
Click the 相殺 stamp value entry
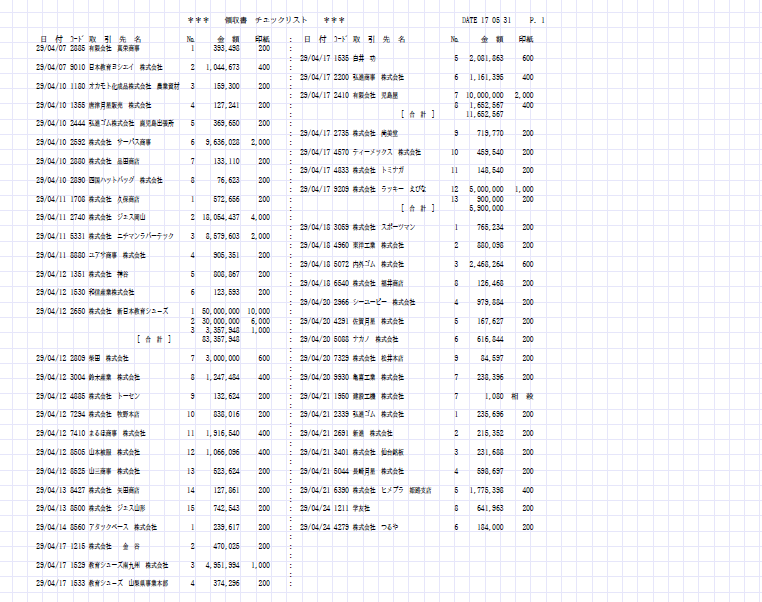(521, 396)
